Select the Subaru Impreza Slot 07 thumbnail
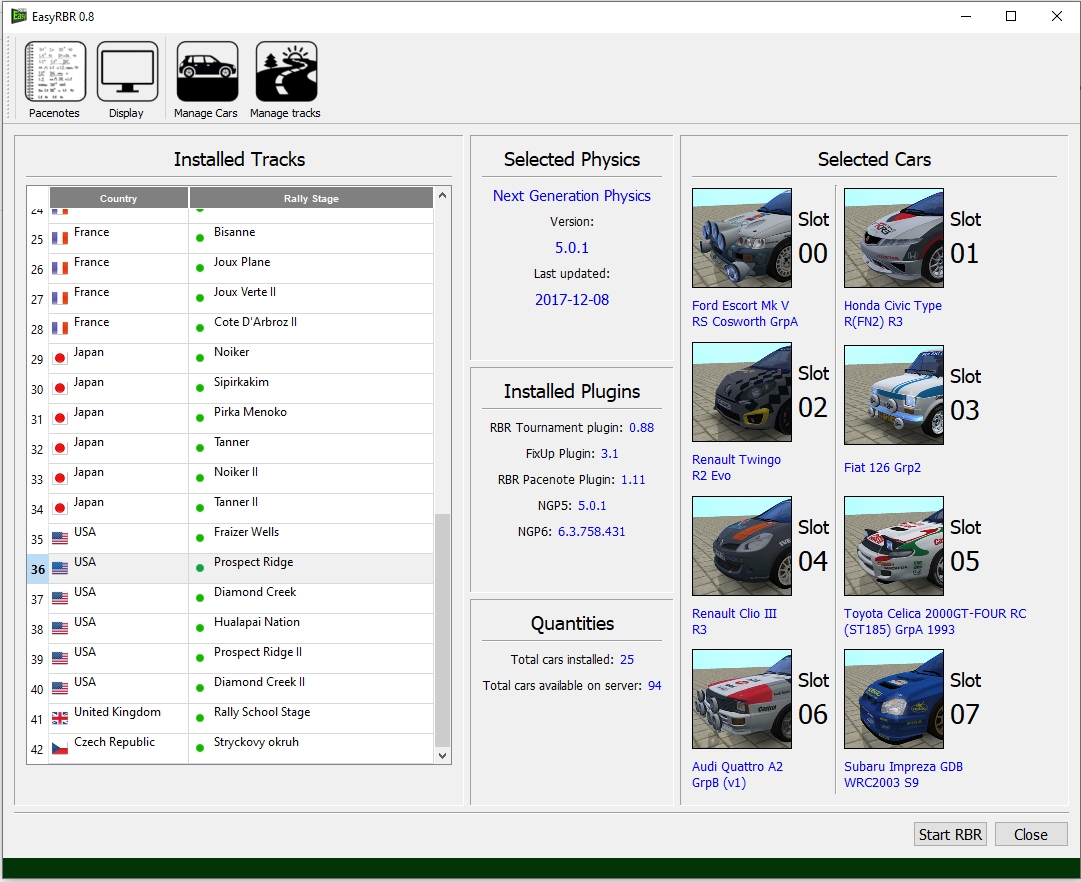 coord(894,699)
